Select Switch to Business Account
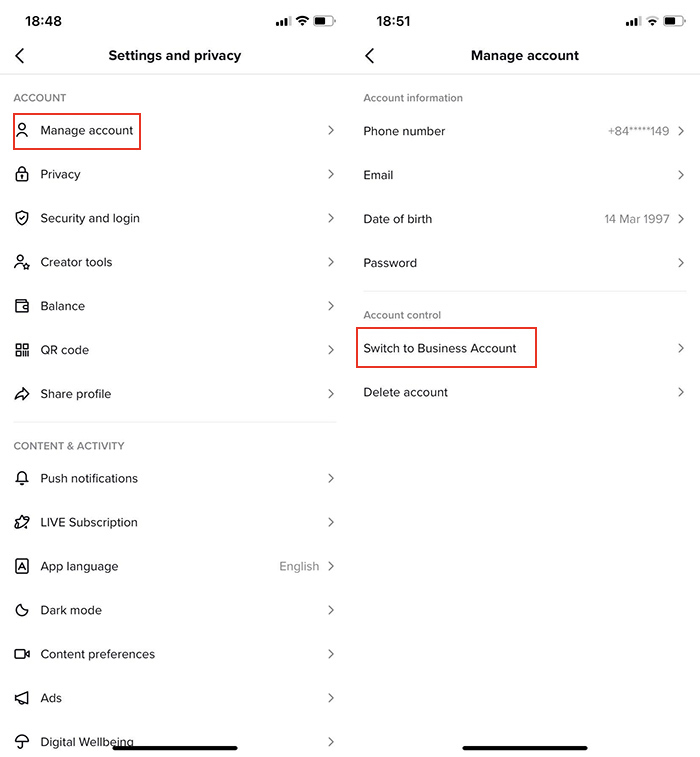 (x=525, y=348)
